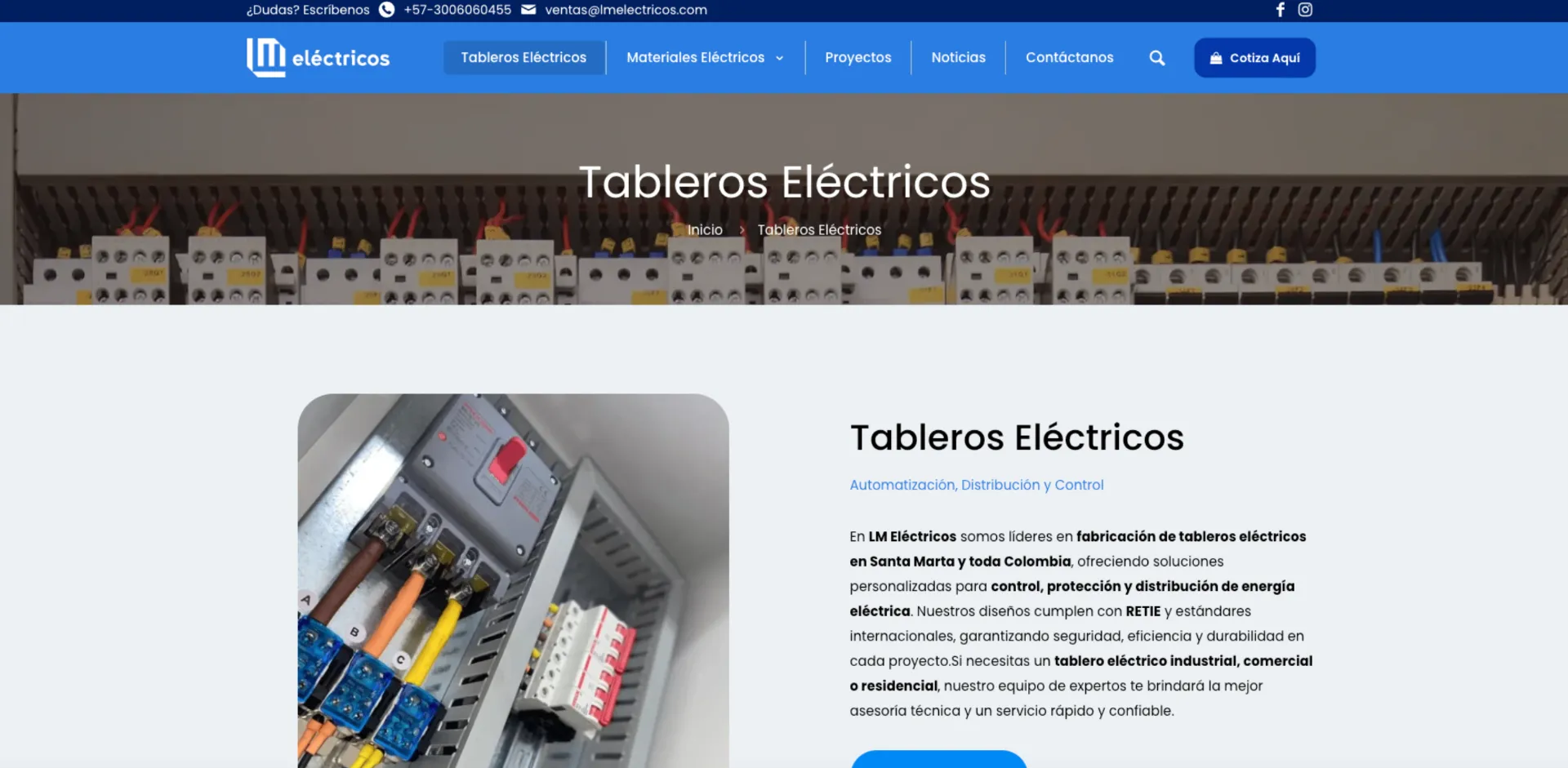Click the Inicio breadcrumb link
1568x768 pixels.
[x=705, y=230]
